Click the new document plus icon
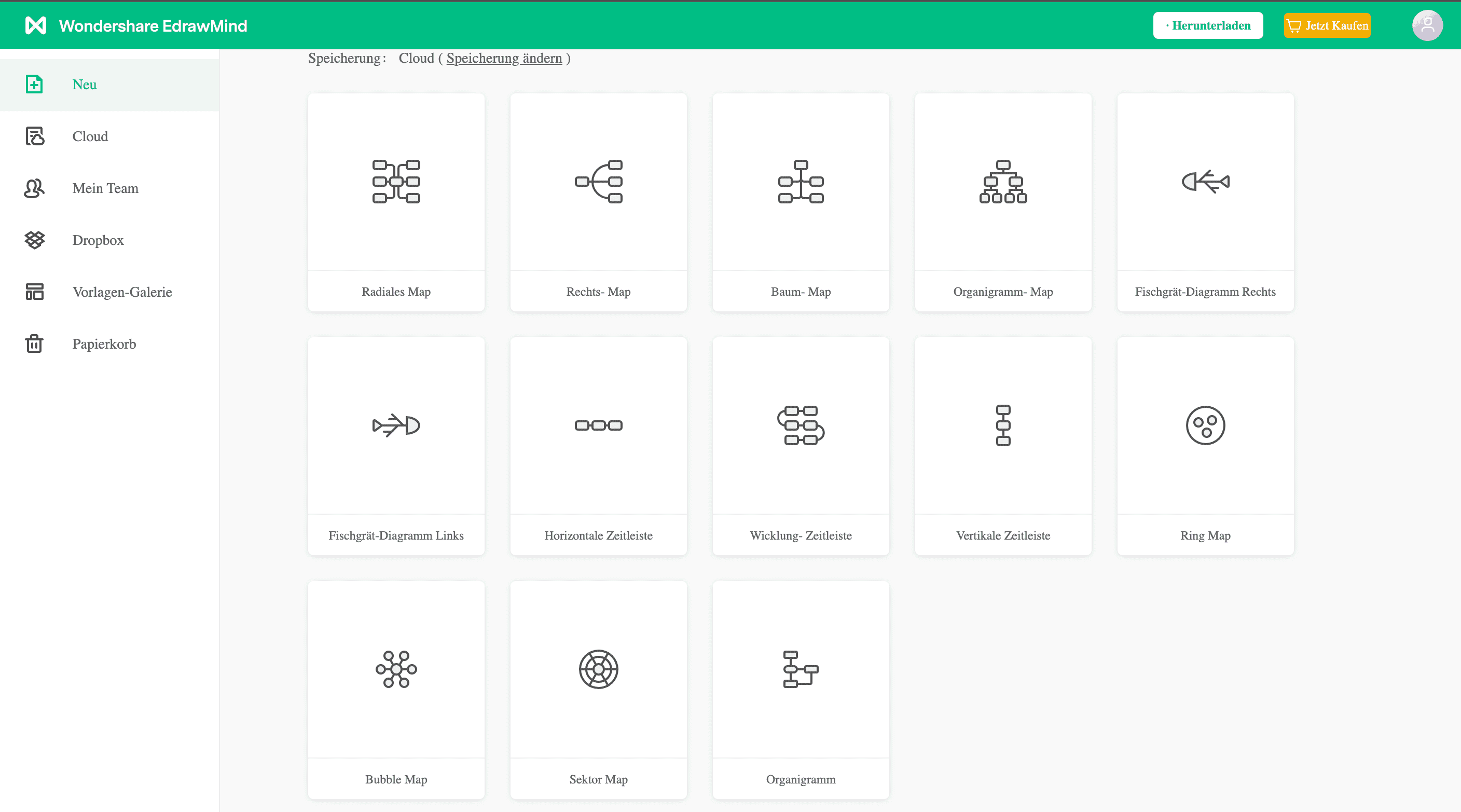 point(34,85)
